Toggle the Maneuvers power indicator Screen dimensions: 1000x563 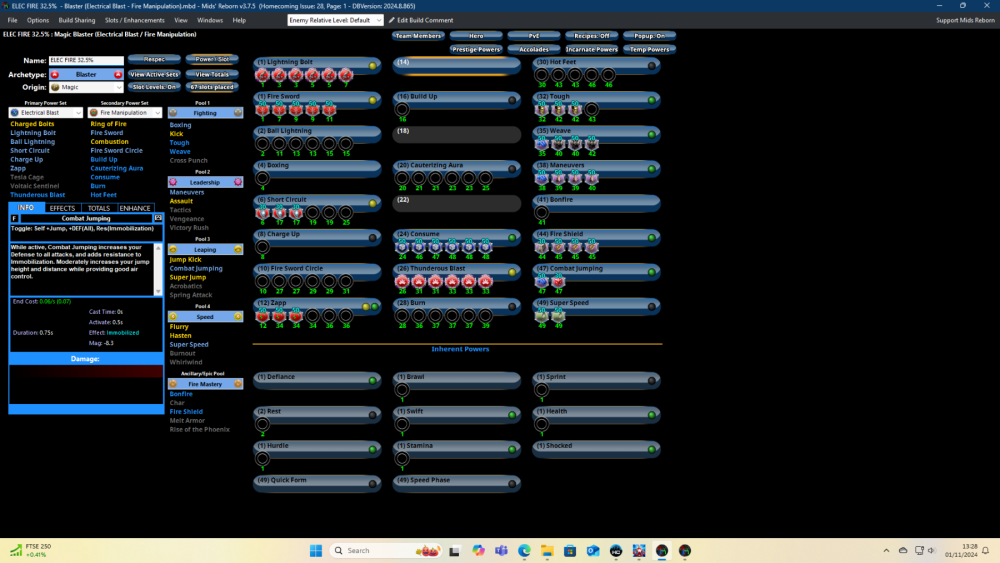coord(652,169)
